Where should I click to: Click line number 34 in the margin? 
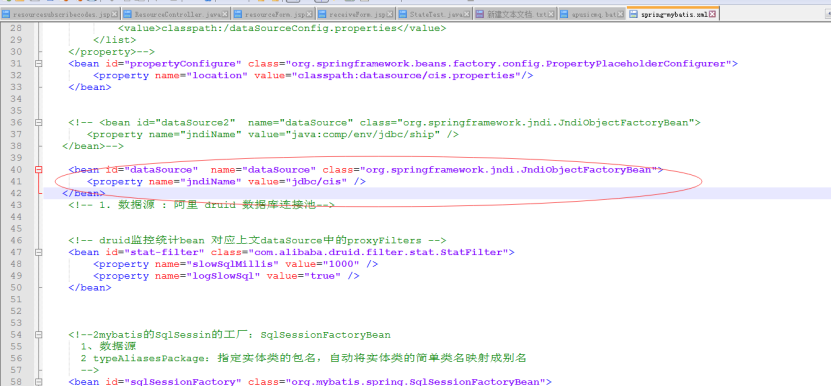coord(16,99)
